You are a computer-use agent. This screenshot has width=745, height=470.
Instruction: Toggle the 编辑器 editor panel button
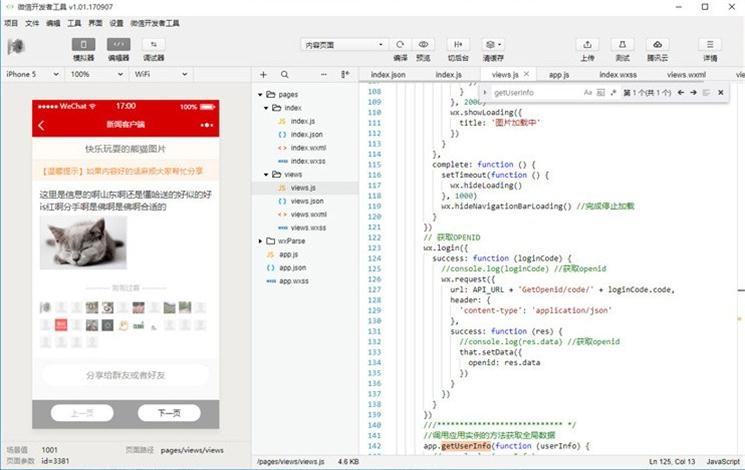coord(118,45)
